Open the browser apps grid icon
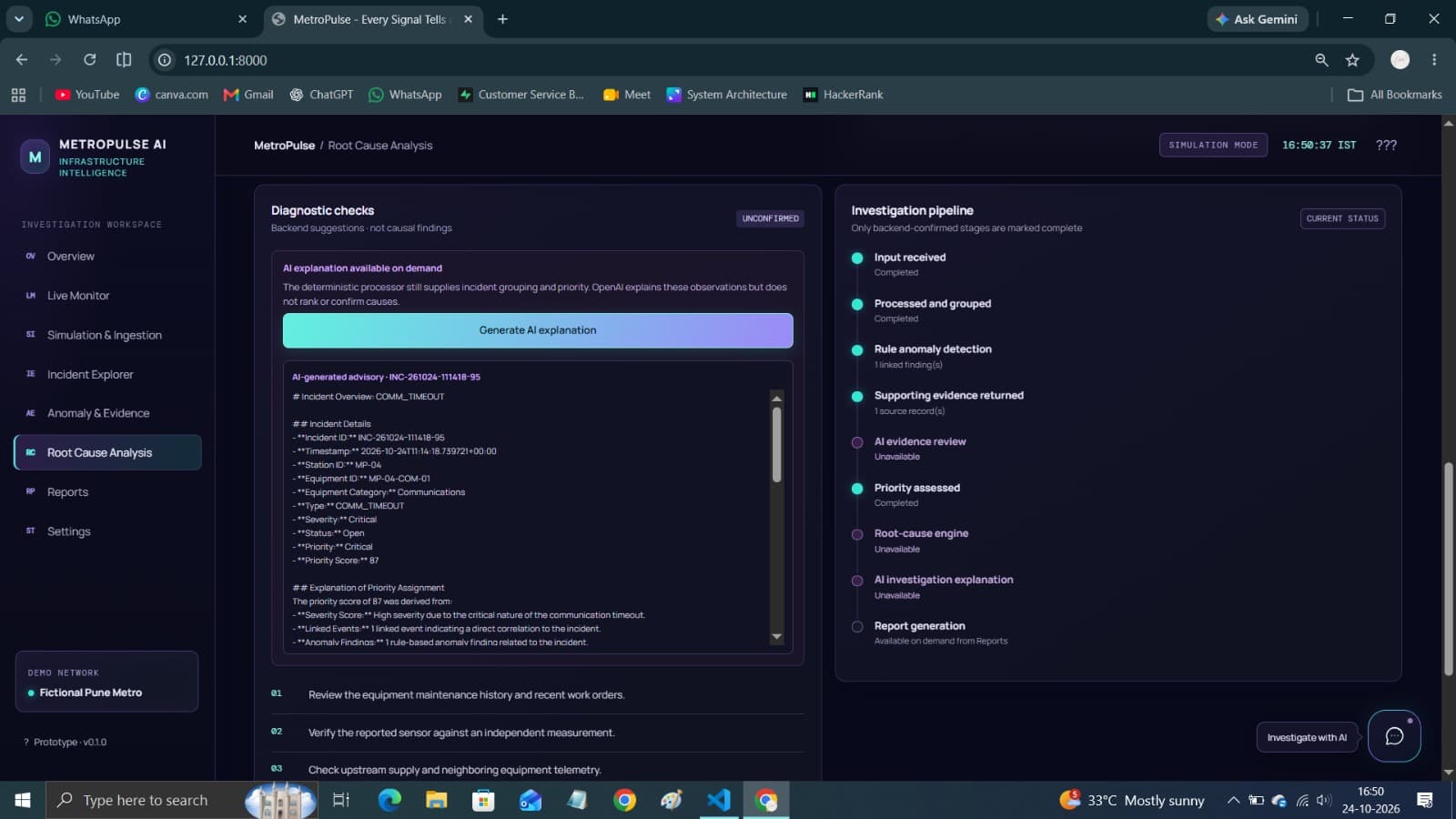1456x819 pixels. point(18,95)
